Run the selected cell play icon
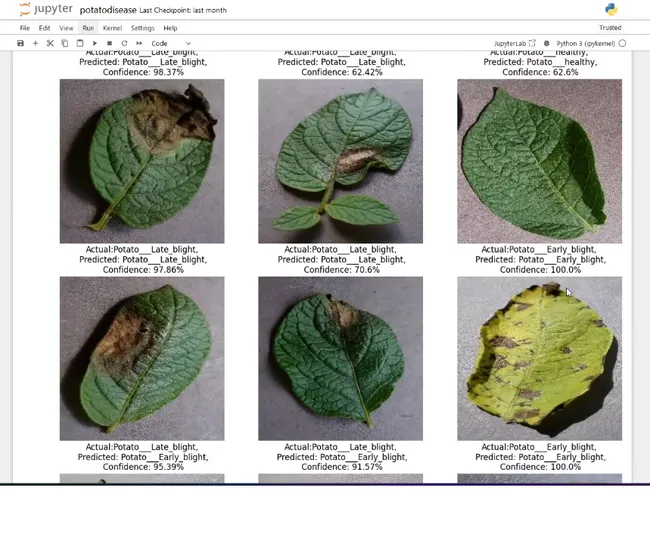 tap(95, 43)
